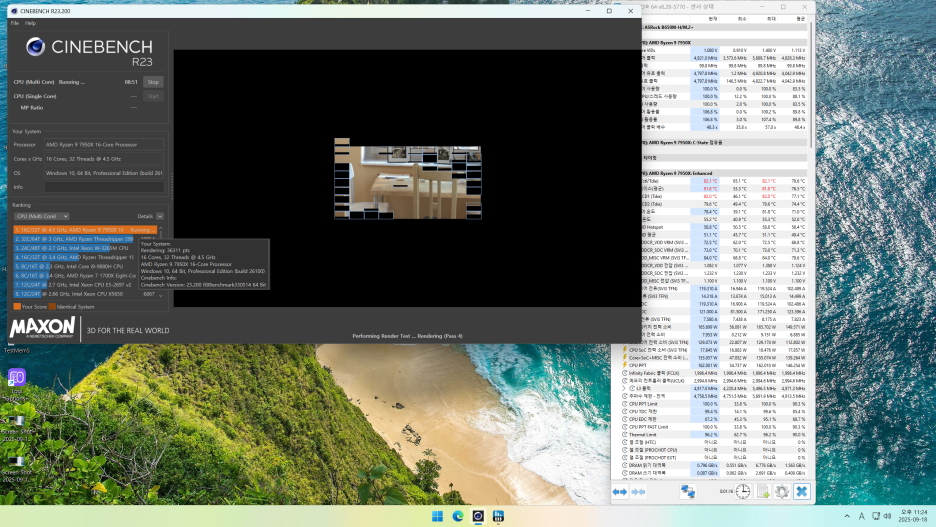936x527 pixels.
Task: Select the Intel Core i9-9880H ranking row
Action: 74,266
